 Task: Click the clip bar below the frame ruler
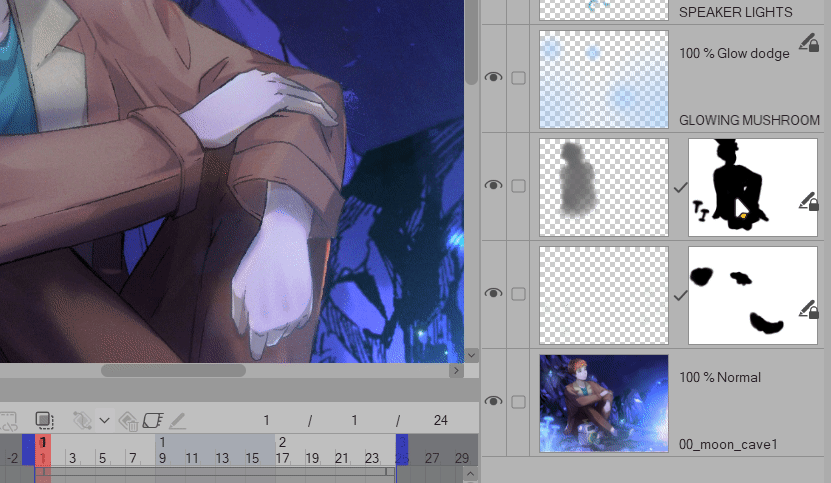point(215,471)
